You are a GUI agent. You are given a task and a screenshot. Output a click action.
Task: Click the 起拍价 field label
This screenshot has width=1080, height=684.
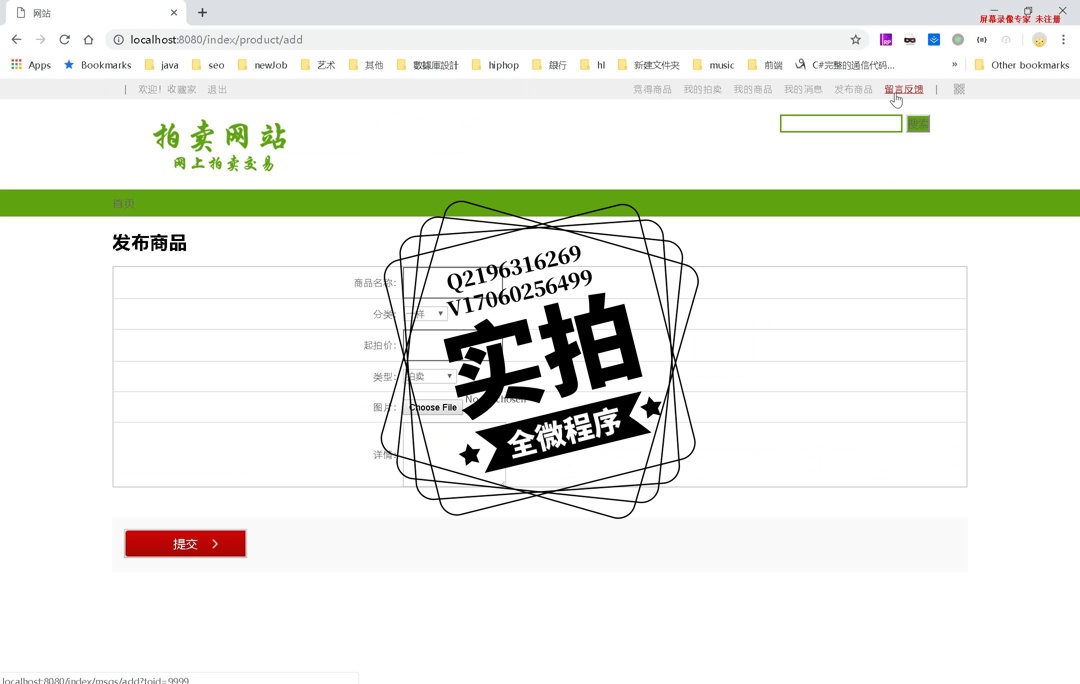380,345
